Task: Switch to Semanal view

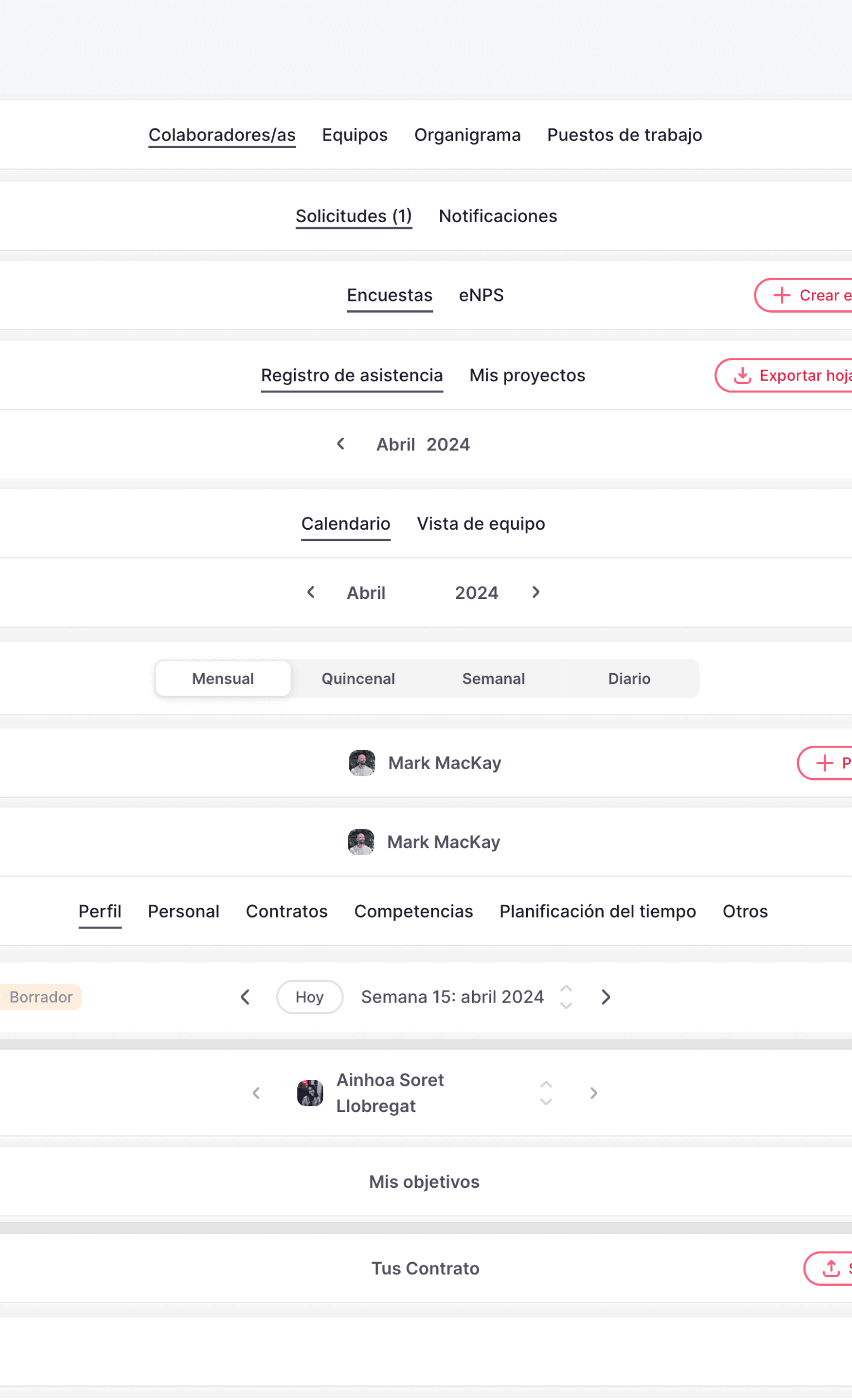Action: pyautogui.click(x=494, y=678)
